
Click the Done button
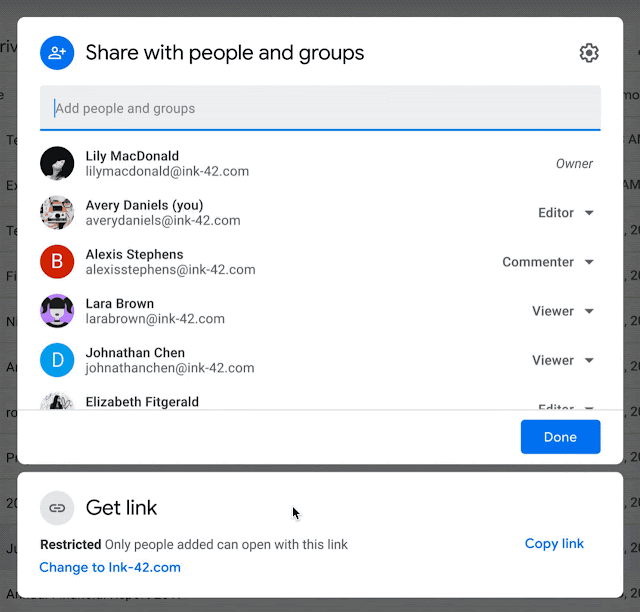coord(560,437)
